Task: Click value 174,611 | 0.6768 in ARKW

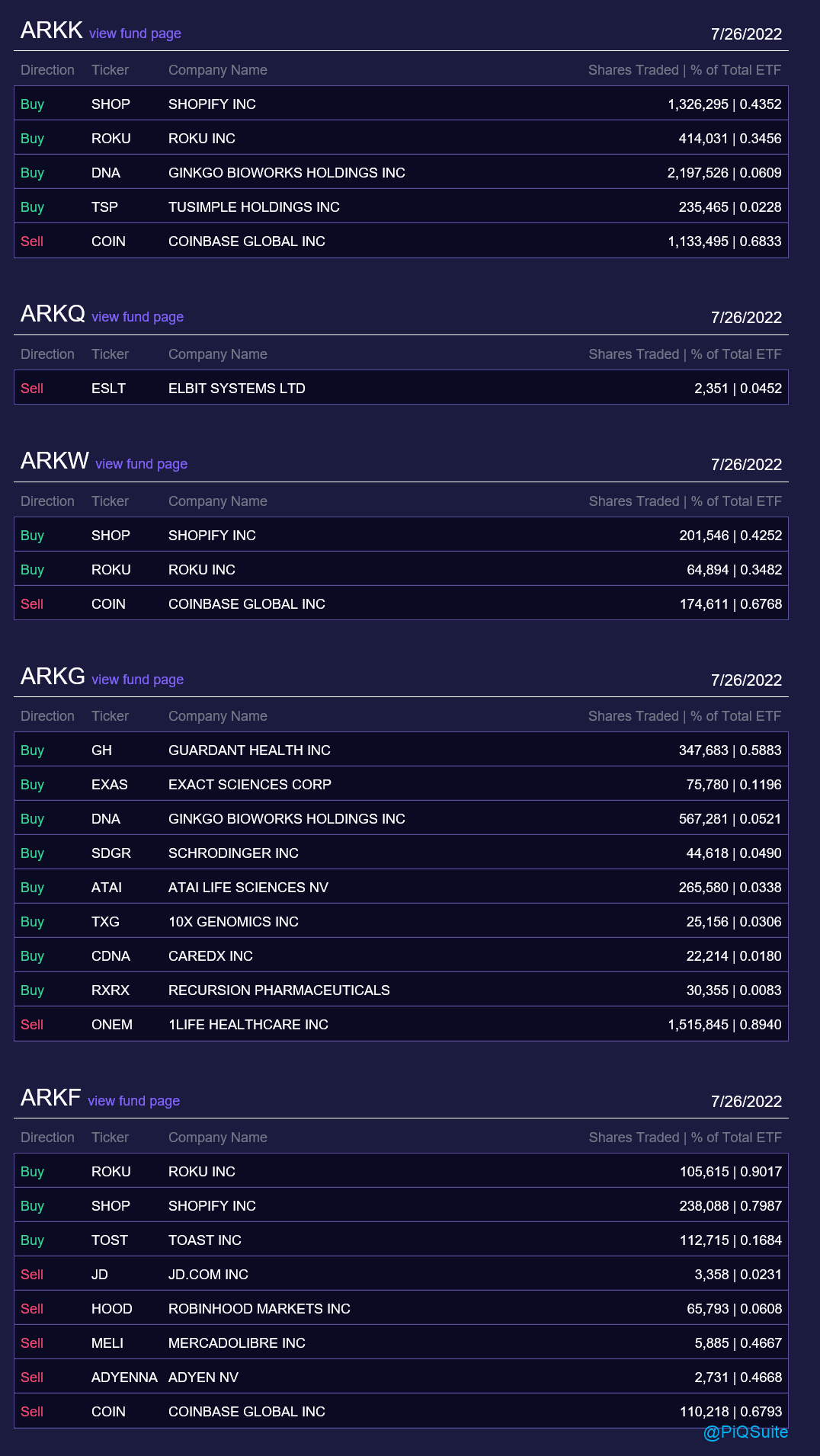Action: [x=730, y=604]
